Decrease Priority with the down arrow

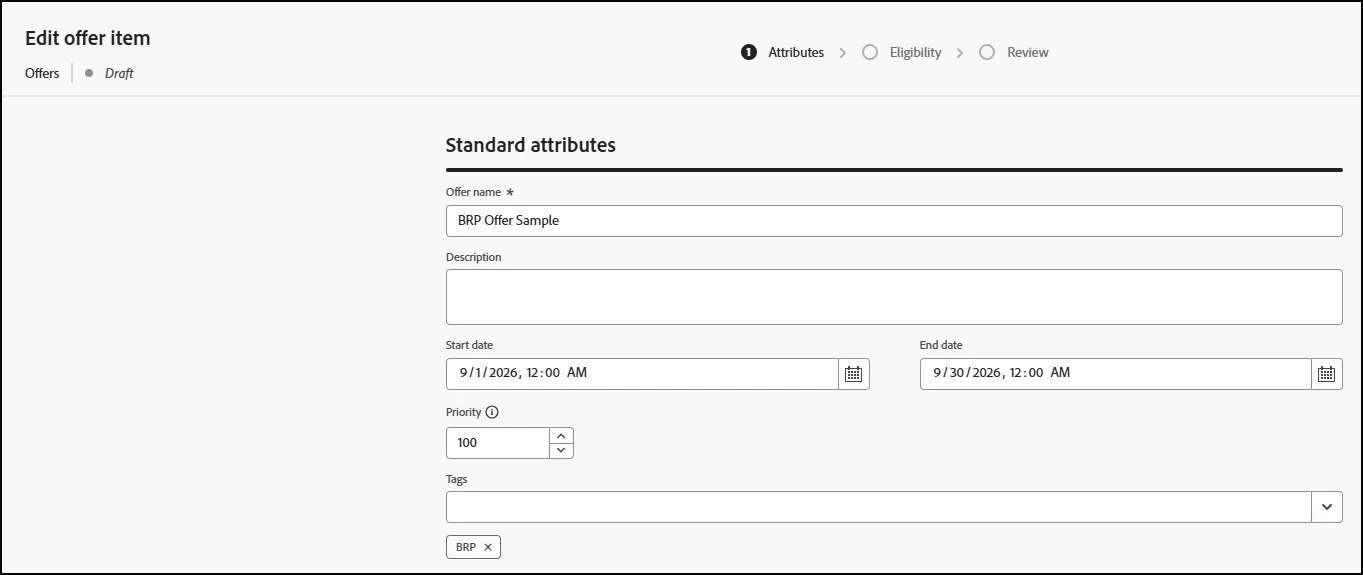561,451
